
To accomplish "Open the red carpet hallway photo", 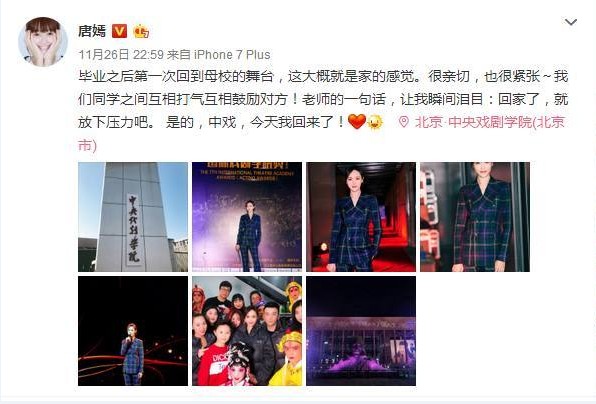I will 361,217.
